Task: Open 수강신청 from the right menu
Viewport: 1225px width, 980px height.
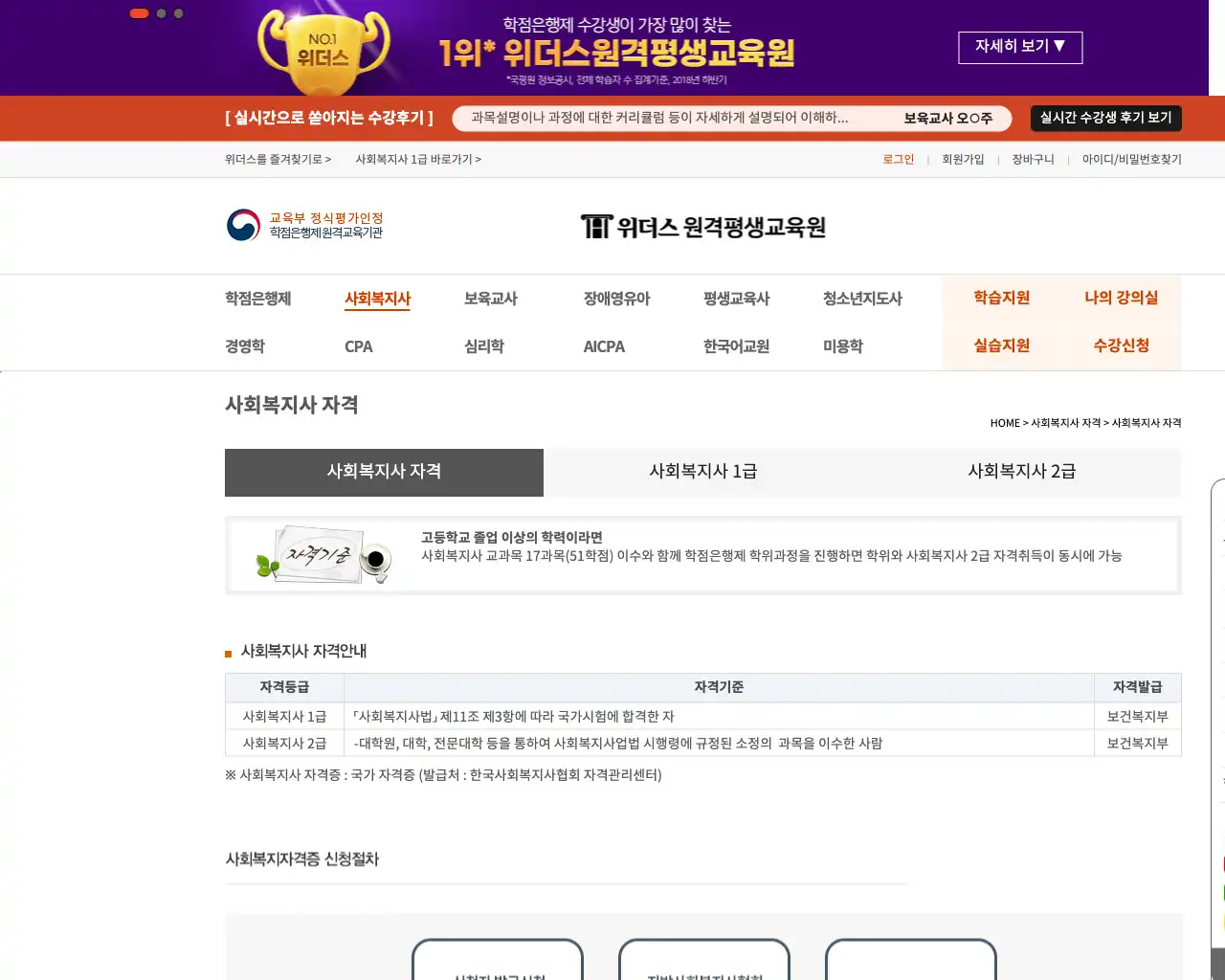Action: click(x=1122, y=346)
